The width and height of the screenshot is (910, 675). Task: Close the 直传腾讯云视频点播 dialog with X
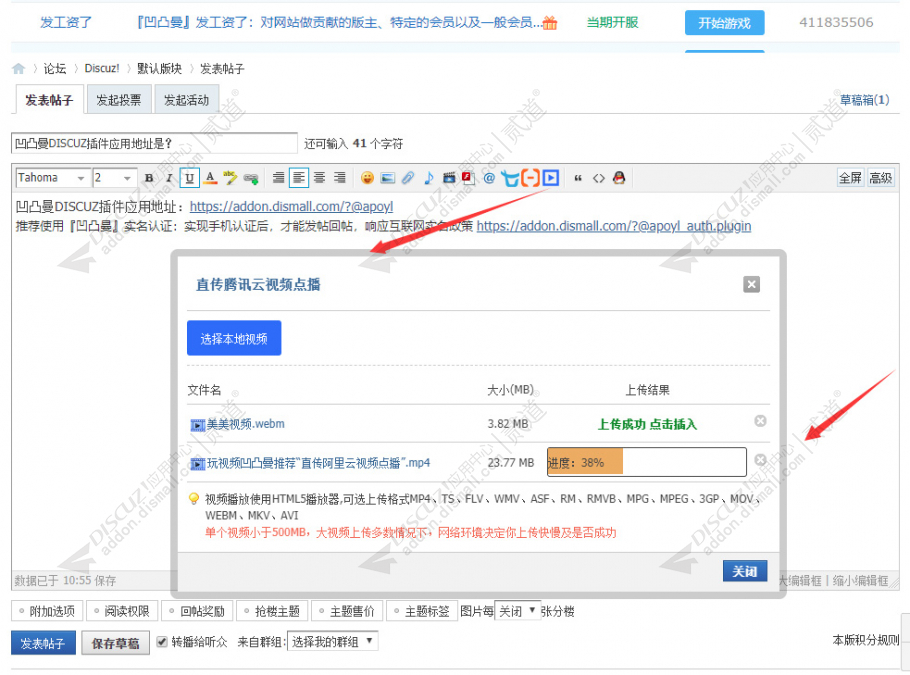coord(752,284)
